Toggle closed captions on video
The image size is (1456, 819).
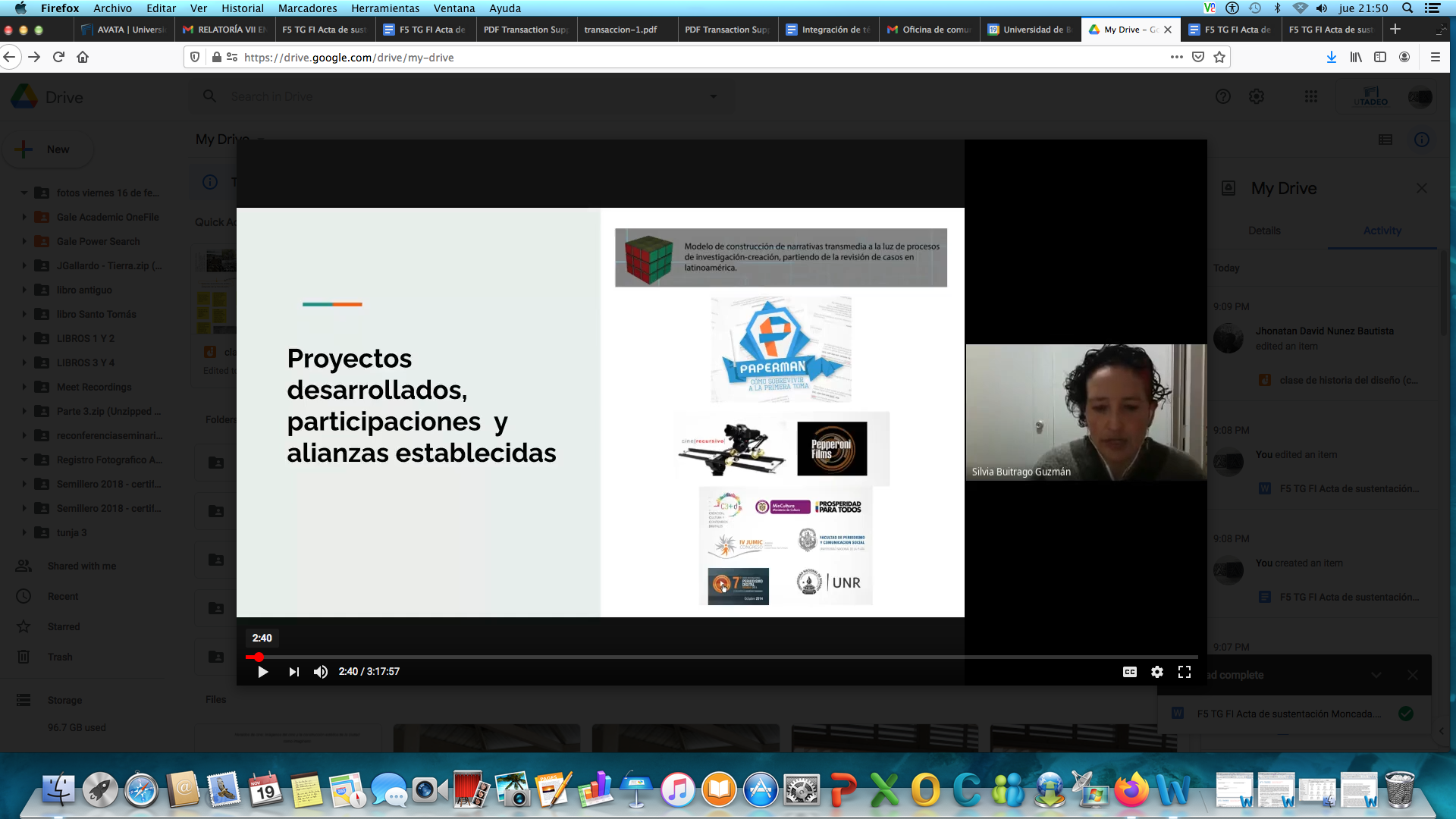click(1129, 672)
